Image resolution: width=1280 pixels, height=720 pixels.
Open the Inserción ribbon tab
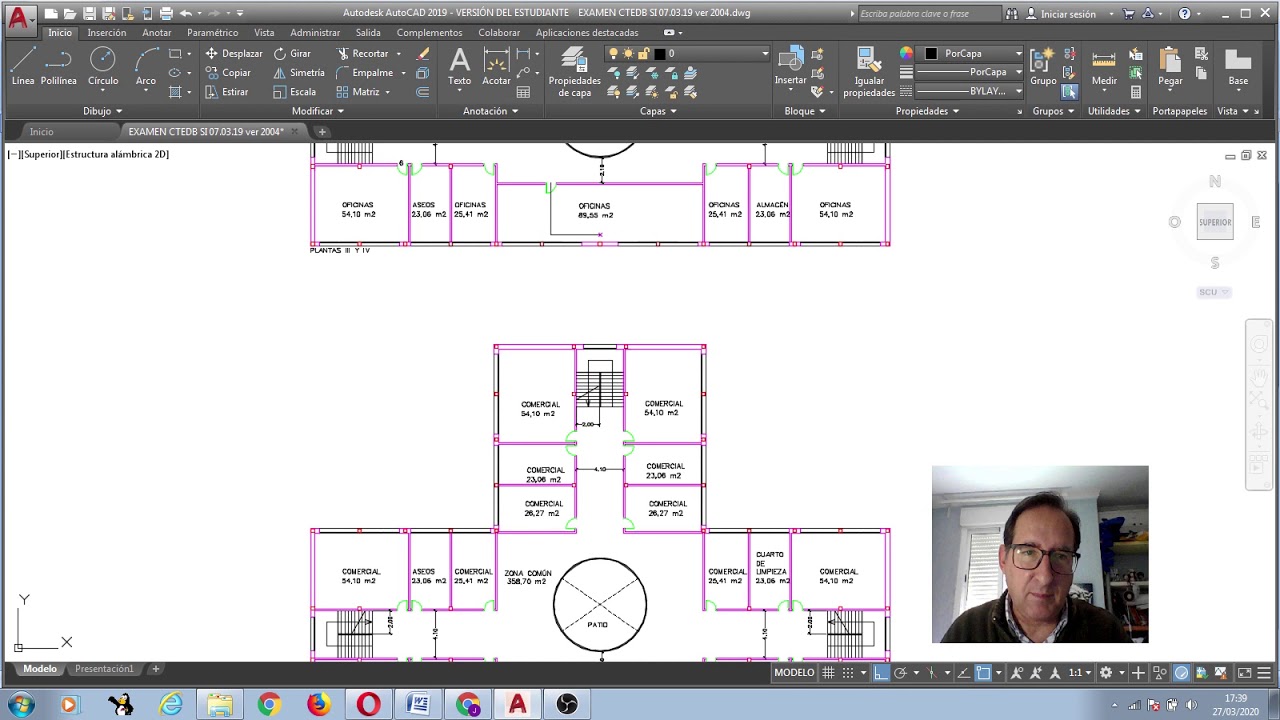(107, 33)
